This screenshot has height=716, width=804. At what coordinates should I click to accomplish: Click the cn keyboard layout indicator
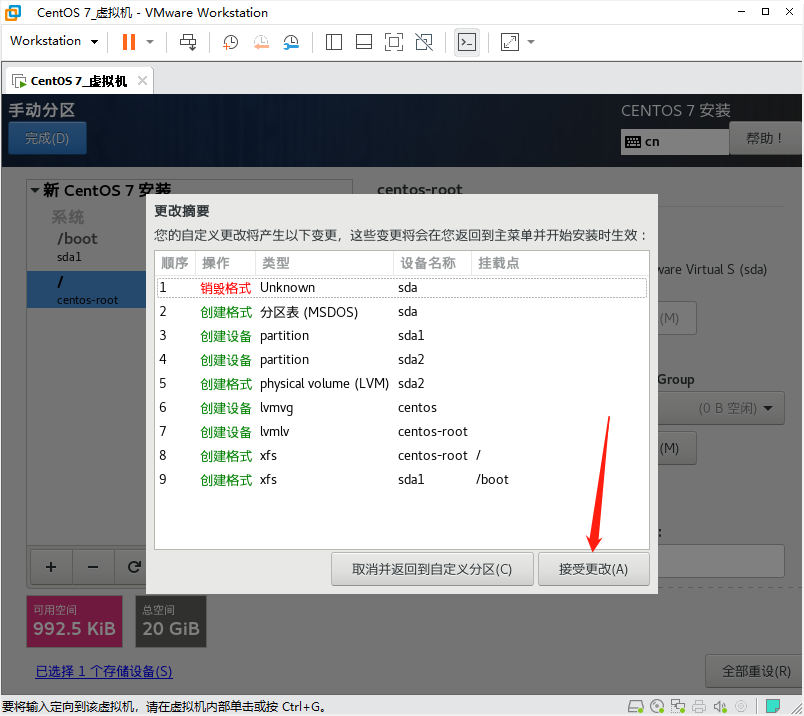(x=675, y=142)
